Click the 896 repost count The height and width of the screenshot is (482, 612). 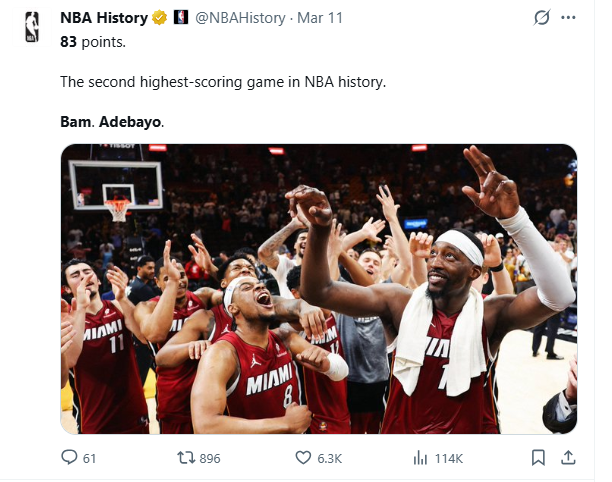(210, 458)
